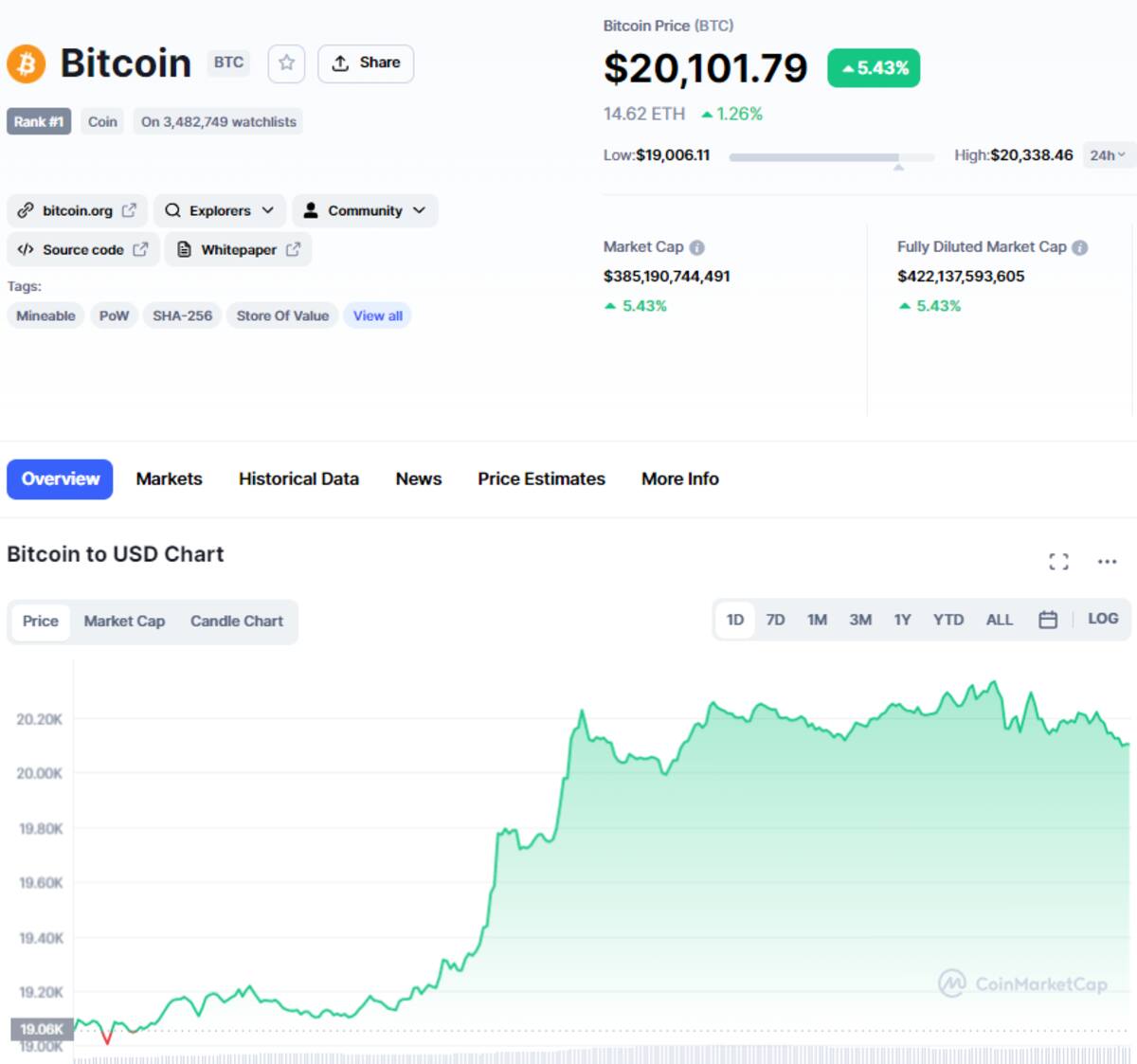The height and width of the screenshot is (1064, 1137).
Task: Open the Source code external link
Action: (x=83, y=249)
